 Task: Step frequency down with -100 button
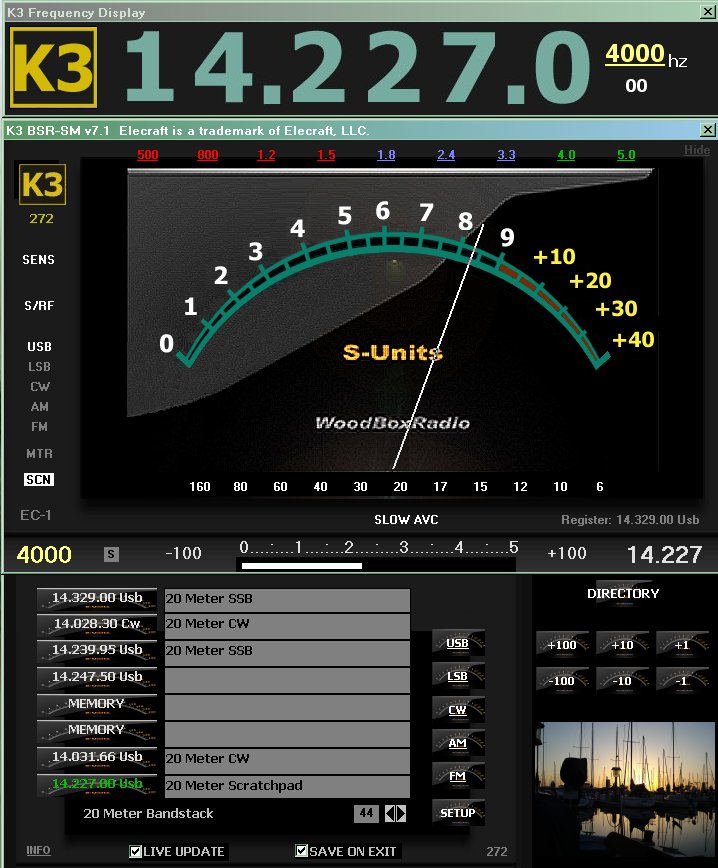[x=562, y=681]
